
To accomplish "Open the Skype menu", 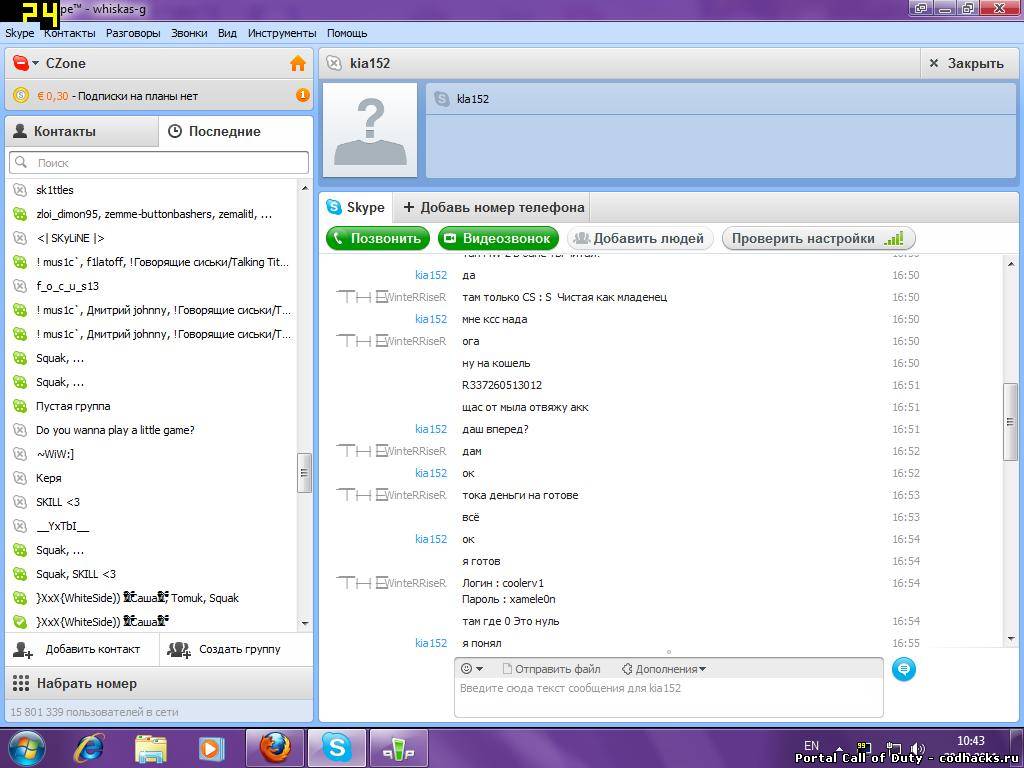I will click(20, 33).
